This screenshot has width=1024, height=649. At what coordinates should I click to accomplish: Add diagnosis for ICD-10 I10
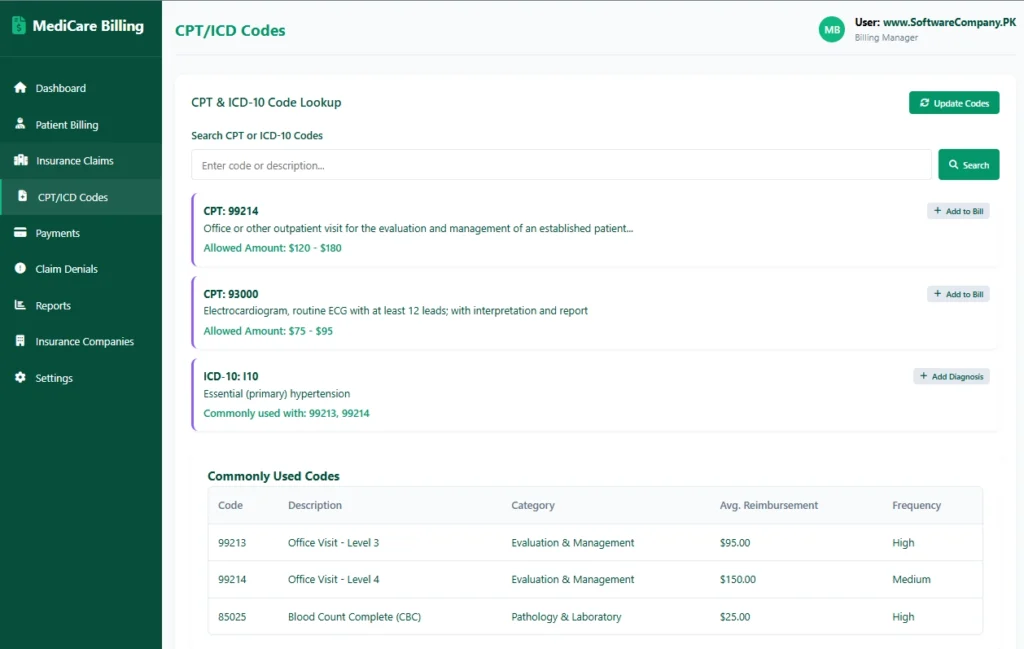[x=951, y=377]
